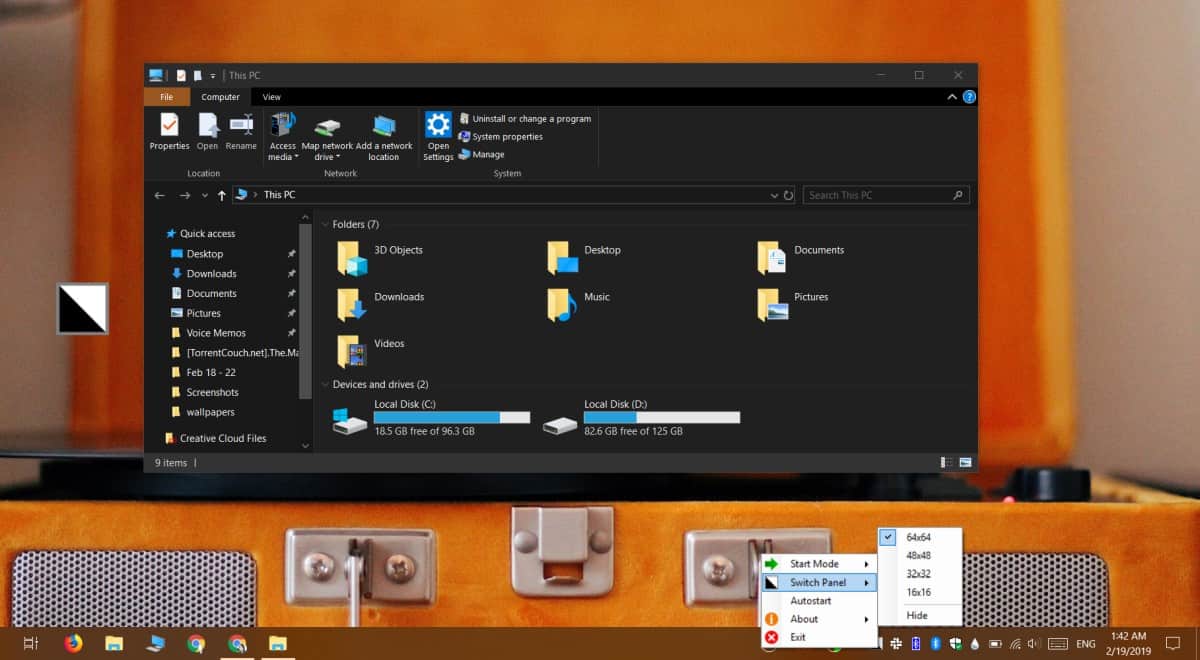1200x660 pixels.
Task: Click the Up arrow navigation button
Action: point(221,195)
